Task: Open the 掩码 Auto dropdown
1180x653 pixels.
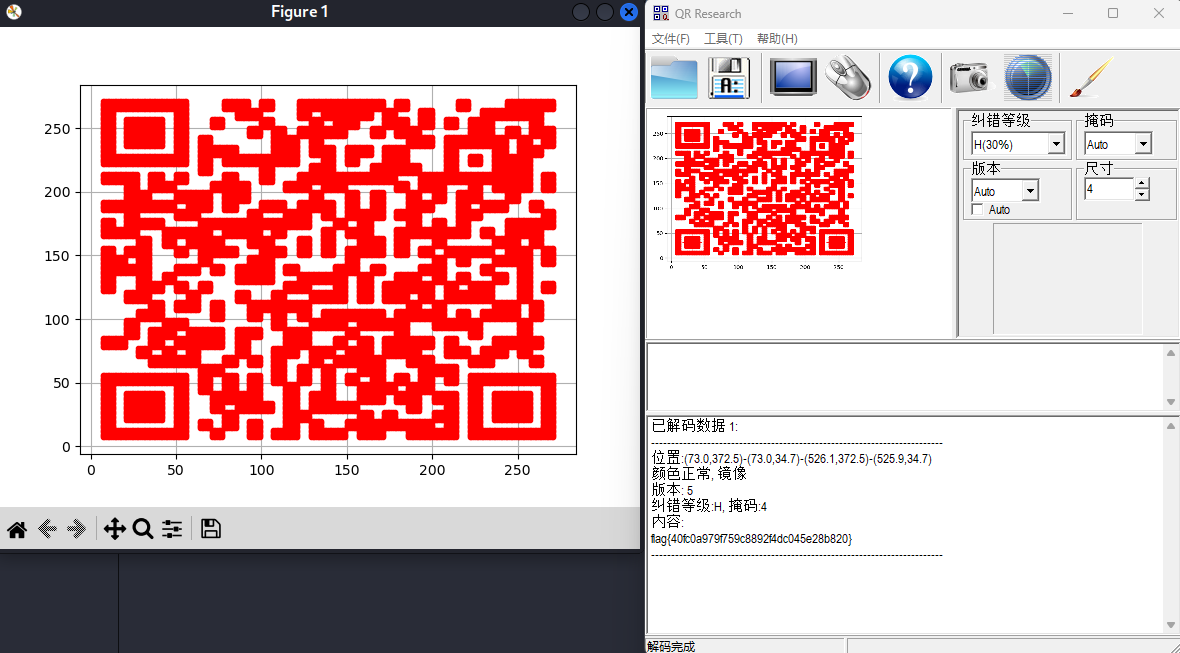Action: tap(1143, 144)
